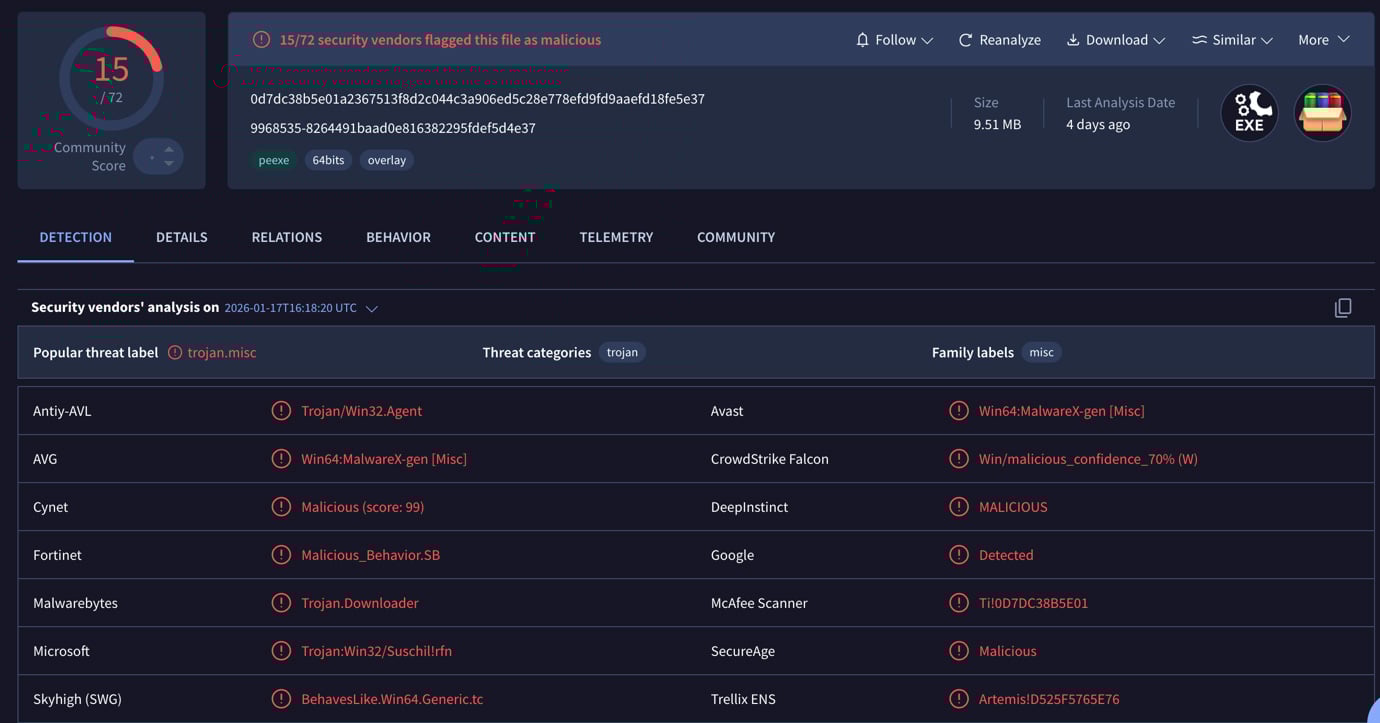
Task: Click the Follow bell icon
Action: click(861, 39)
